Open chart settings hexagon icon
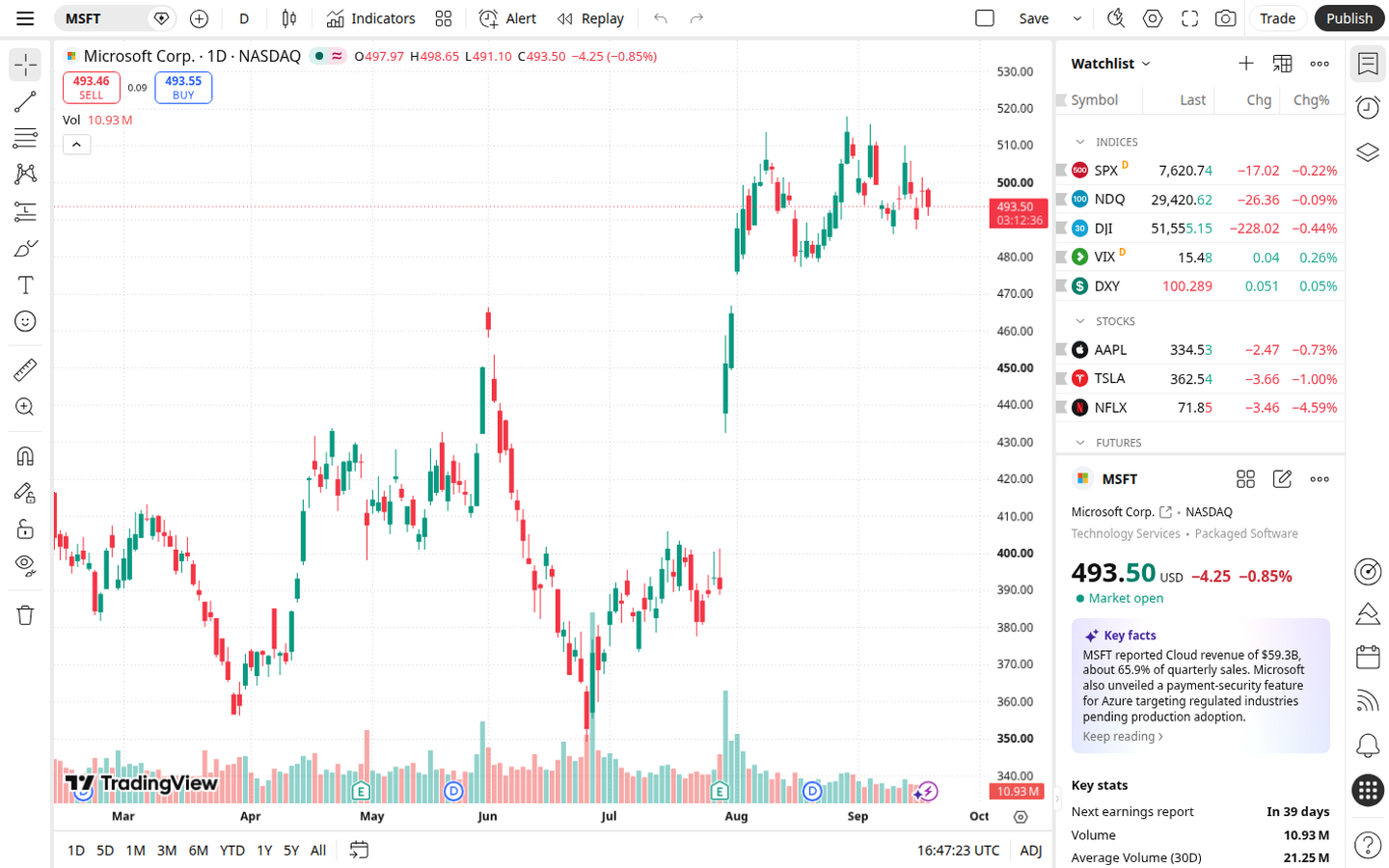Screen dimensions: 1389x868 click(1153, 18)
